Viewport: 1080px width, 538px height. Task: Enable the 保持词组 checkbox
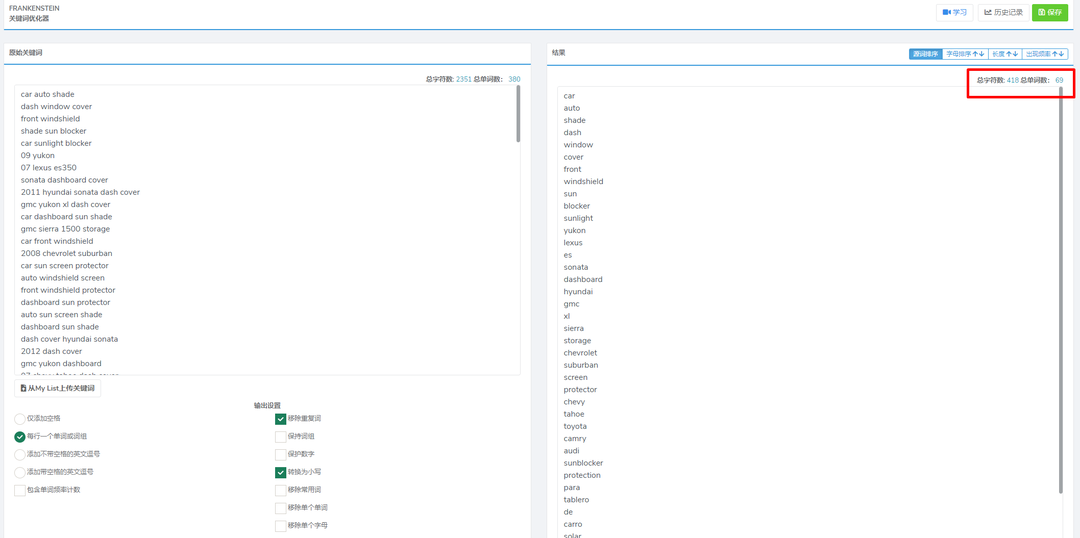[281, 437]
